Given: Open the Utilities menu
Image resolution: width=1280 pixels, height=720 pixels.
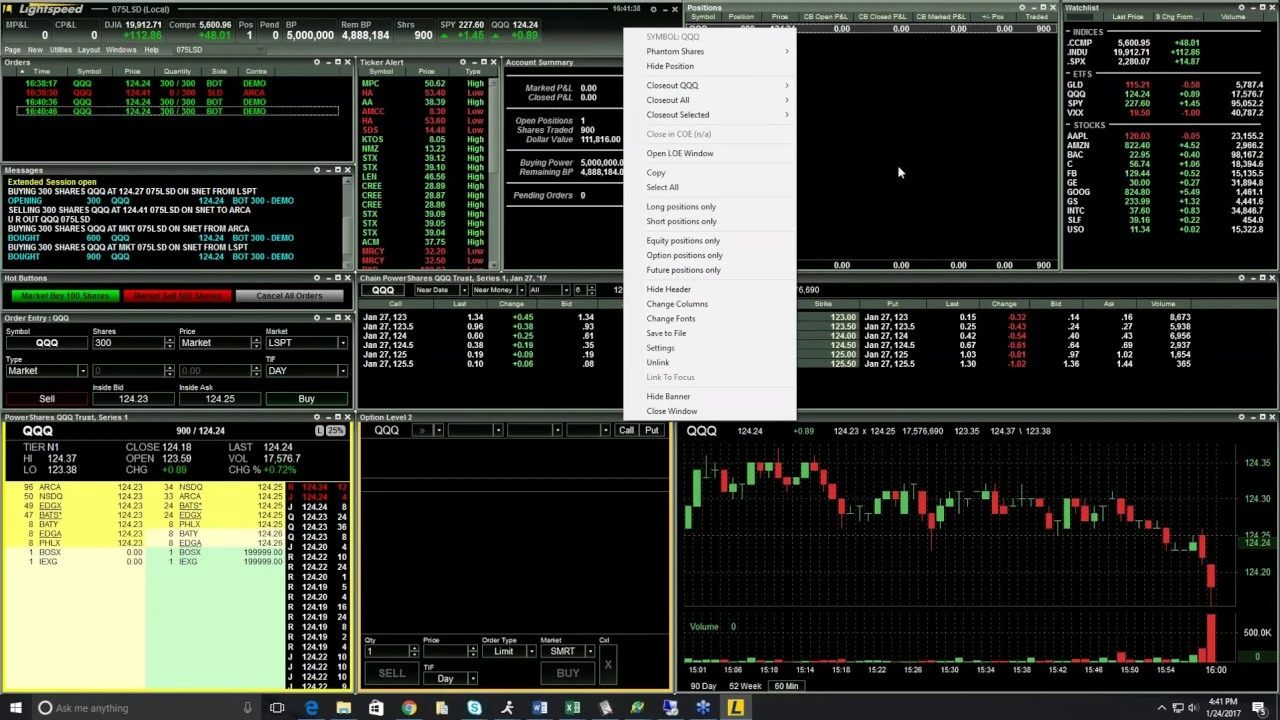Looking at the screenshot, I should click(60, 50).
